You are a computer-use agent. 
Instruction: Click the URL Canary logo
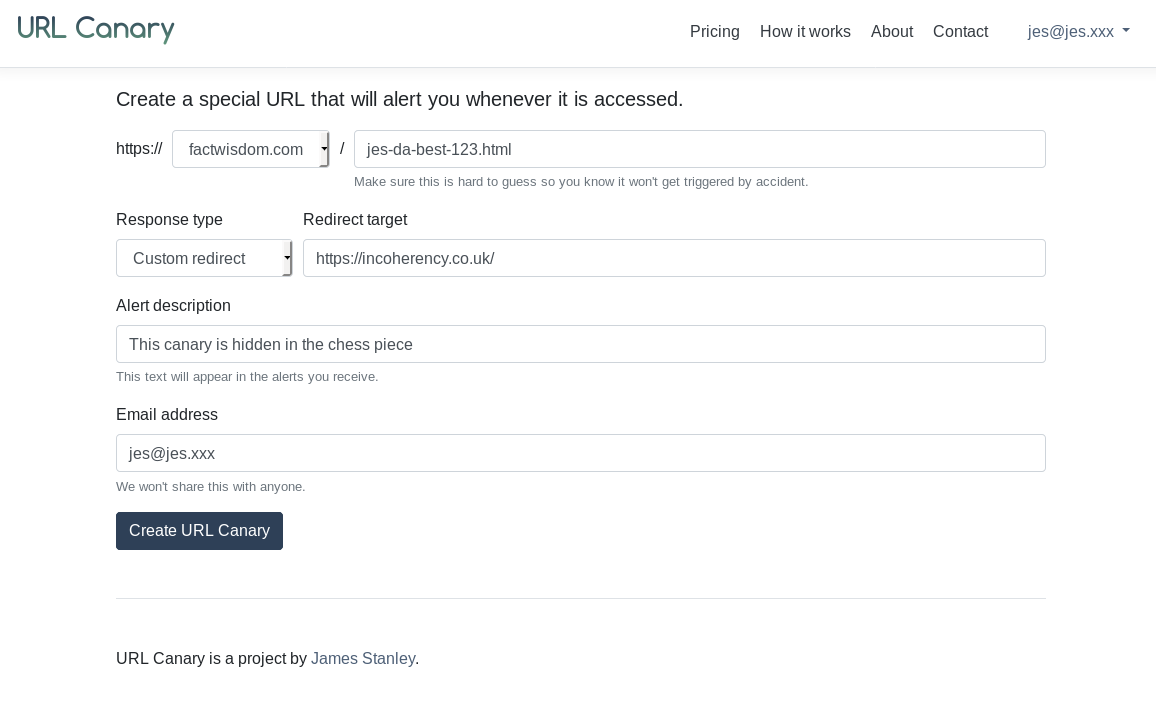(96, 30)
